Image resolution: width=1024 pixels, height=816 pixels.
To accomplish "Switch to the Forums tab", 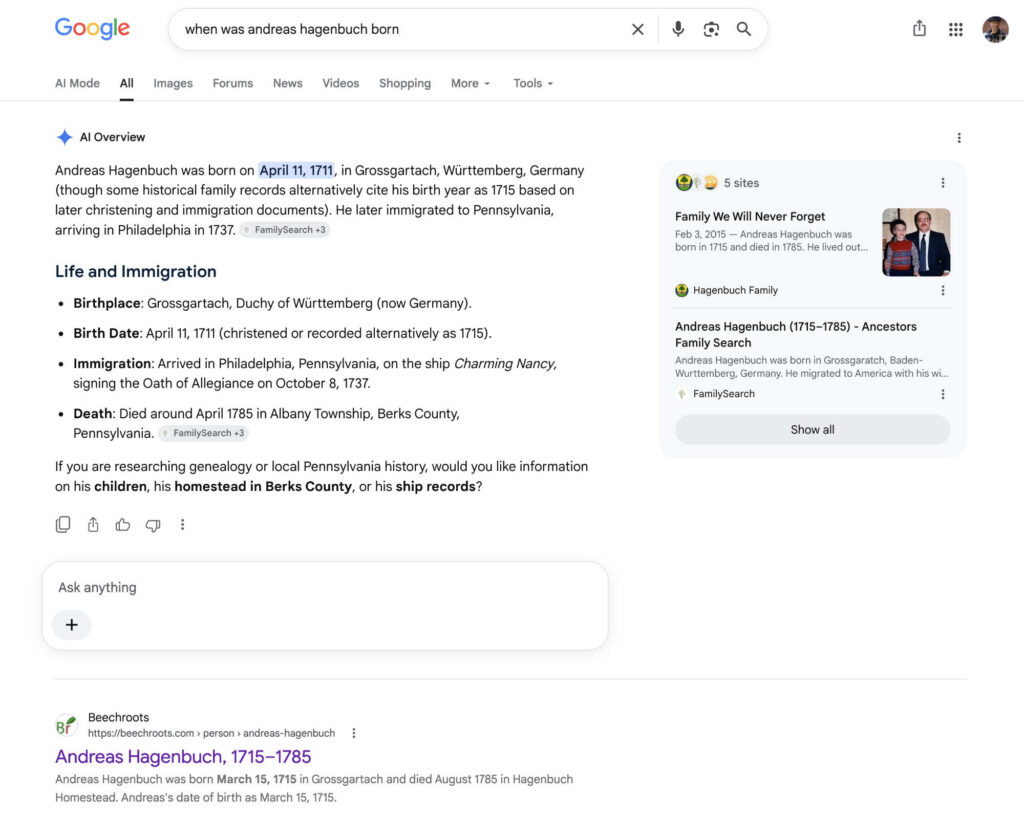I will [232, 84].
